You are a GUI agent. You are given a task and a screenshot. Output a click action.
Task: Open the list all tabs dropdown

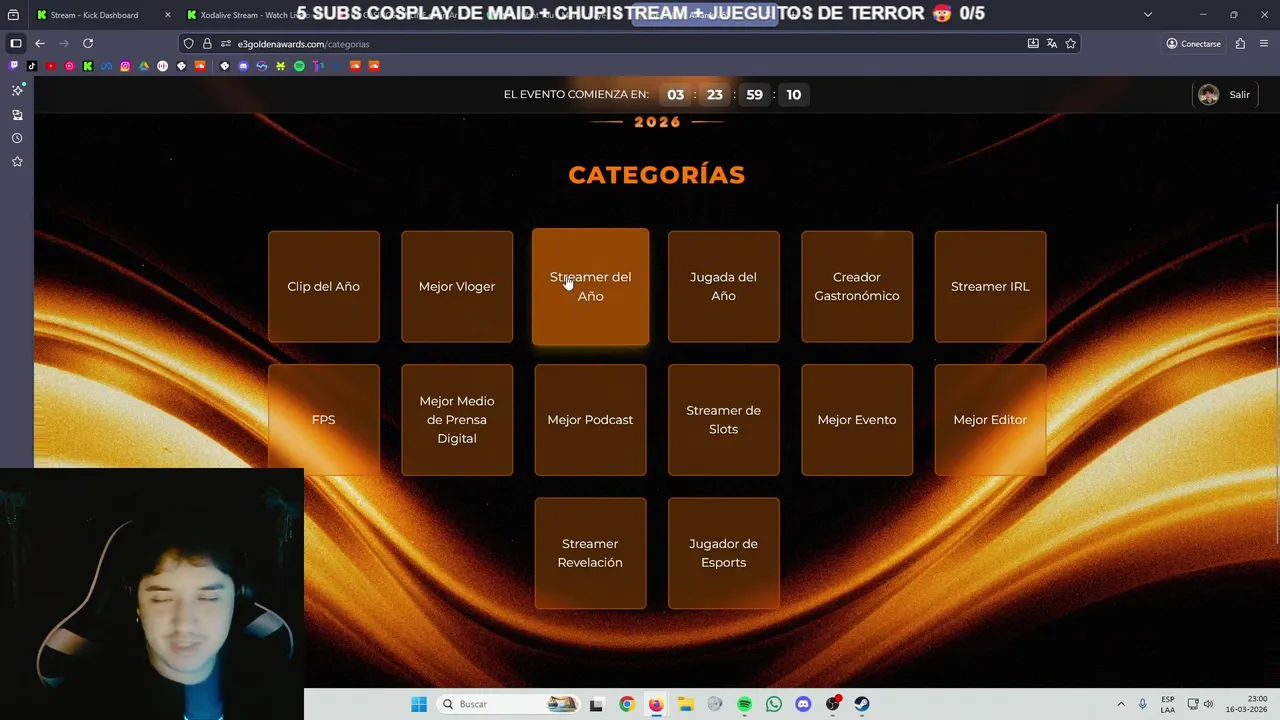click(1147, 15)
